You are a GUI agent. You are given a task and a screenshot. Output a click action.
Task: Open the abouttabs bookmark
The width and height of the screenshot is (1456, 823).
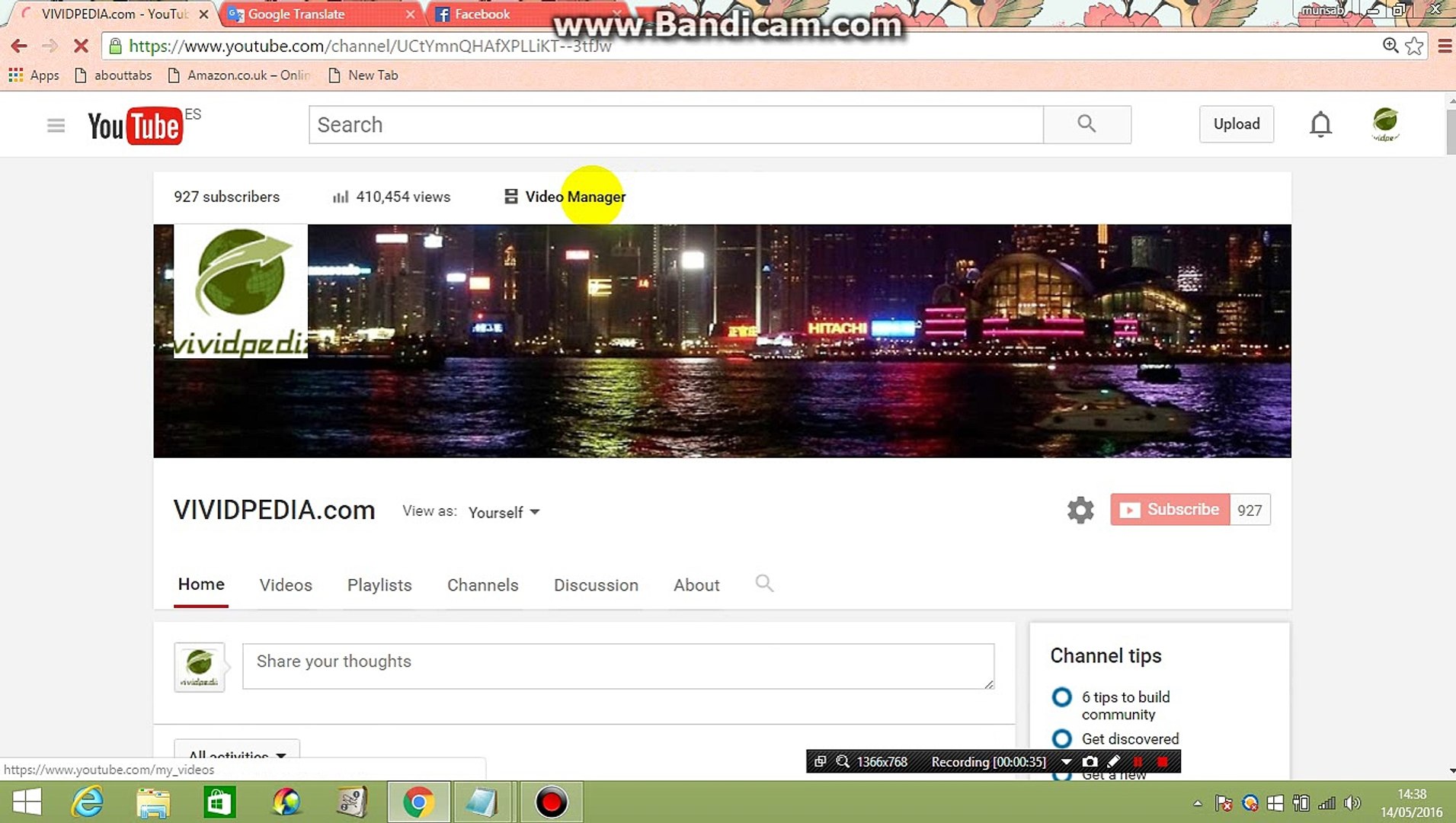point(114,75)
